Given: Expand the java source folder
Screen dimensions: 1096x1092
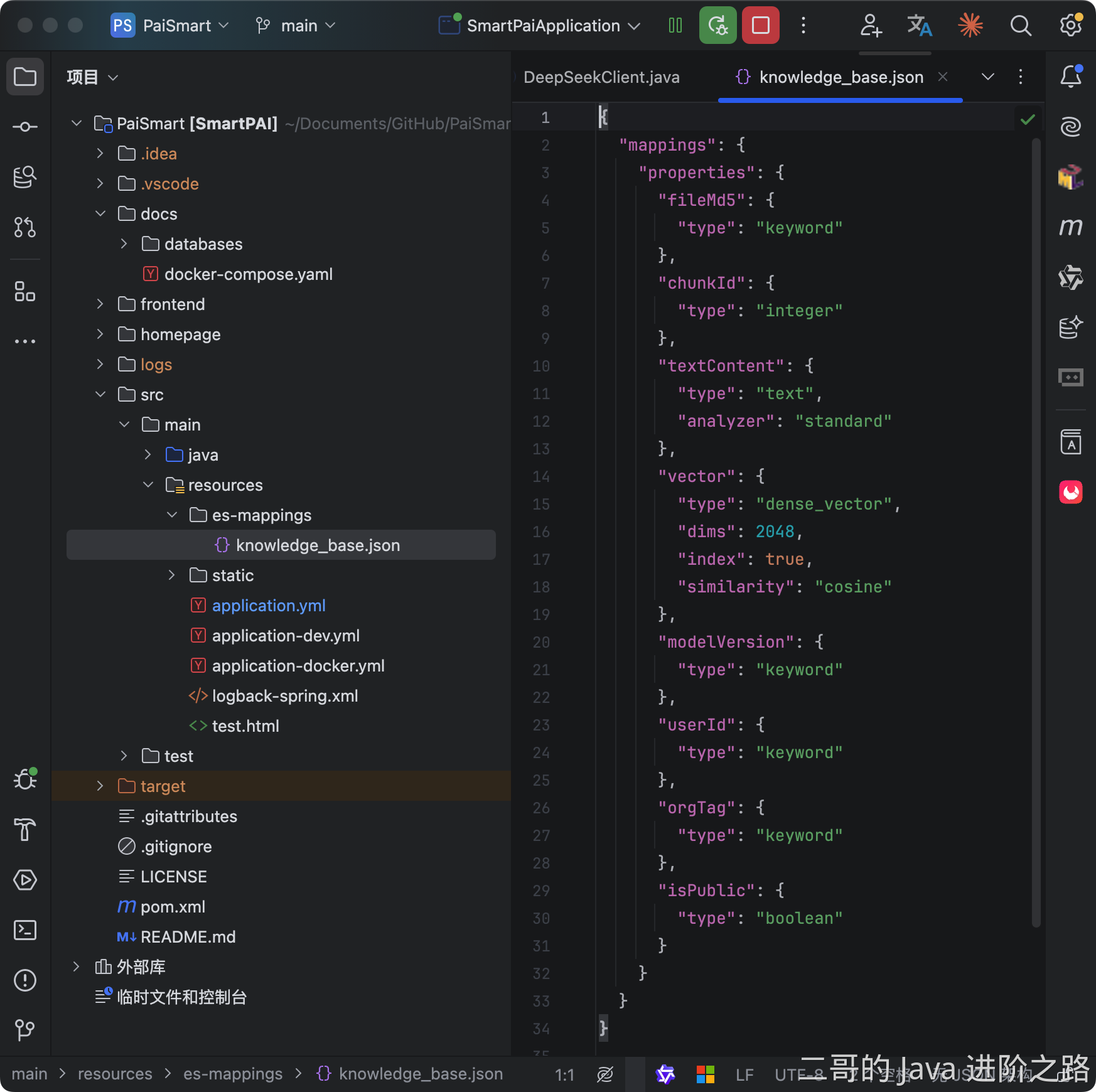Looking at the screenshot, I should [x=148, y=455].
